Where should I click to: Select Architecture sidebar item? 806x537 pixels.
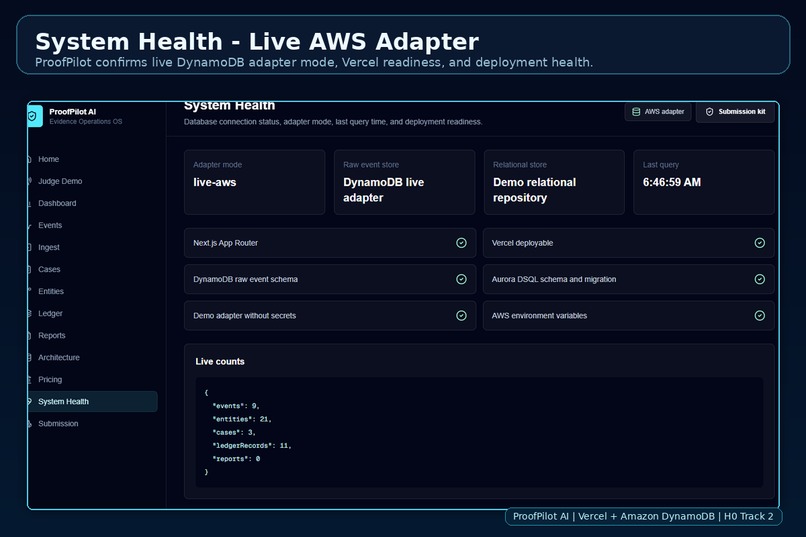pyautogui.click(x=59, y=358)
